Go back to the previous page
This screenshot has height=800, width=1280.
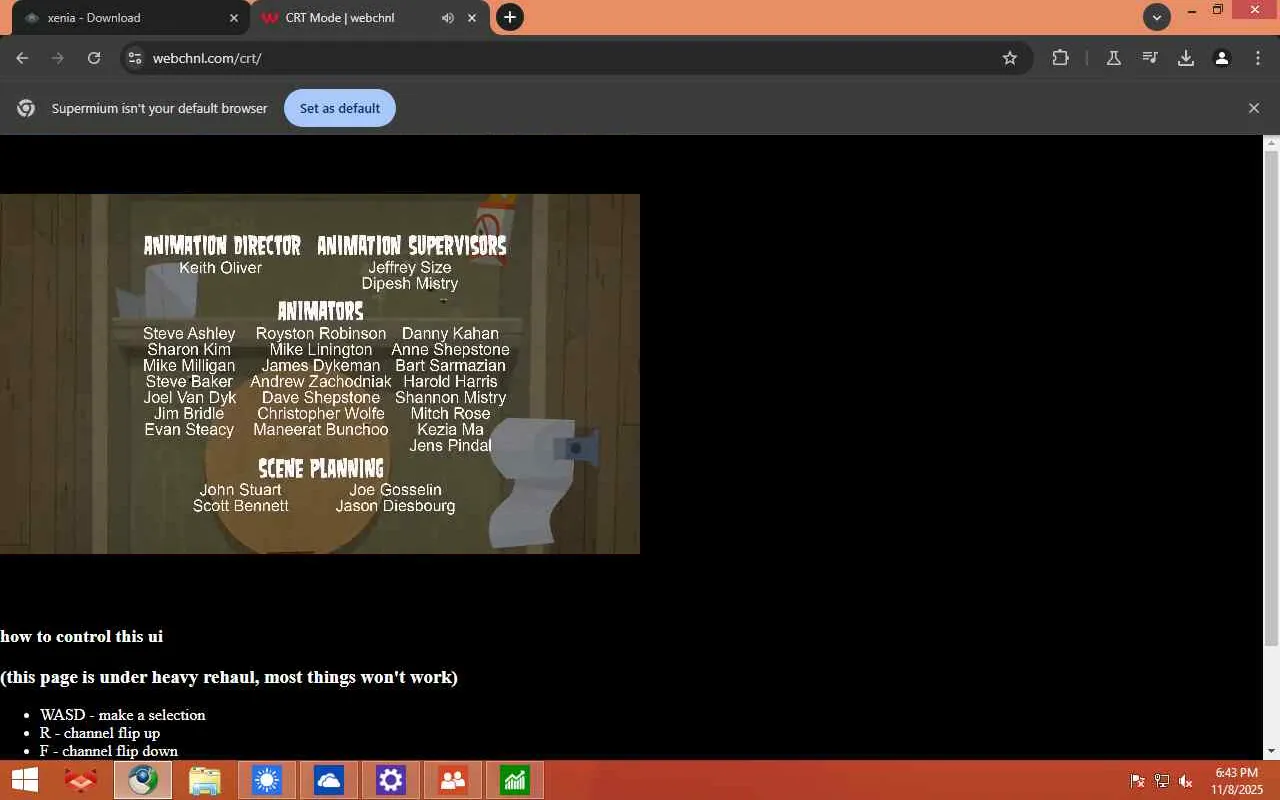pyautogui.click(x=22, y=58)
